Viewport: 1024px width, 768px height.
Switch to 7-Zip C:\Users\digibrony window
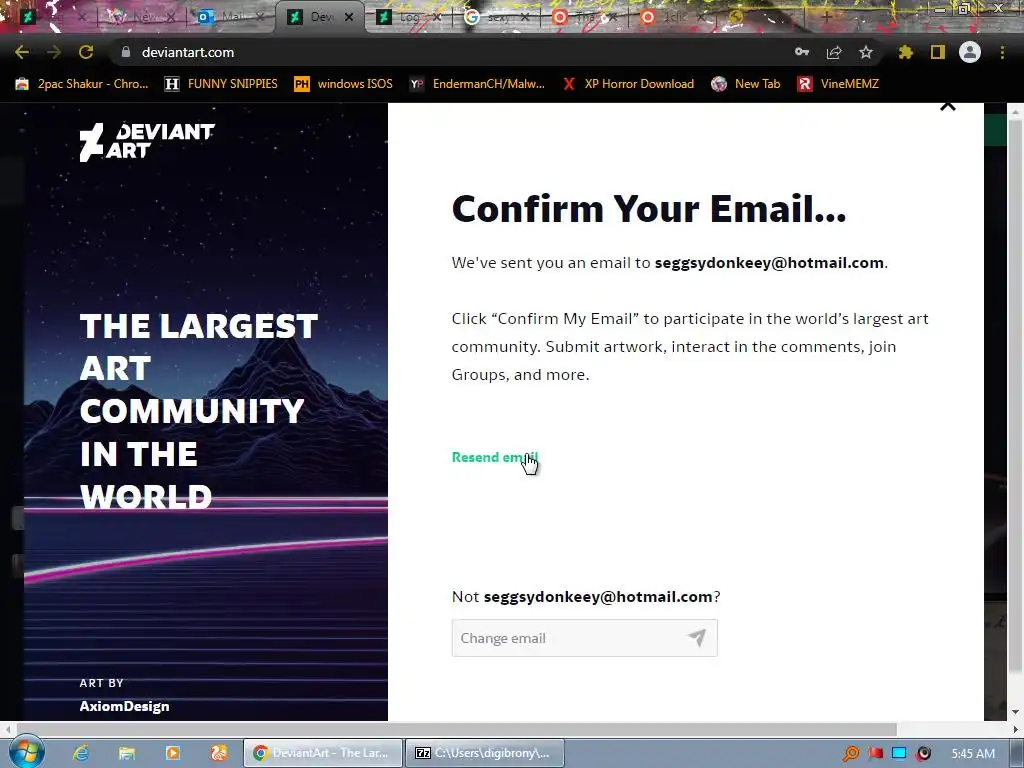click(x=485, y=753)
